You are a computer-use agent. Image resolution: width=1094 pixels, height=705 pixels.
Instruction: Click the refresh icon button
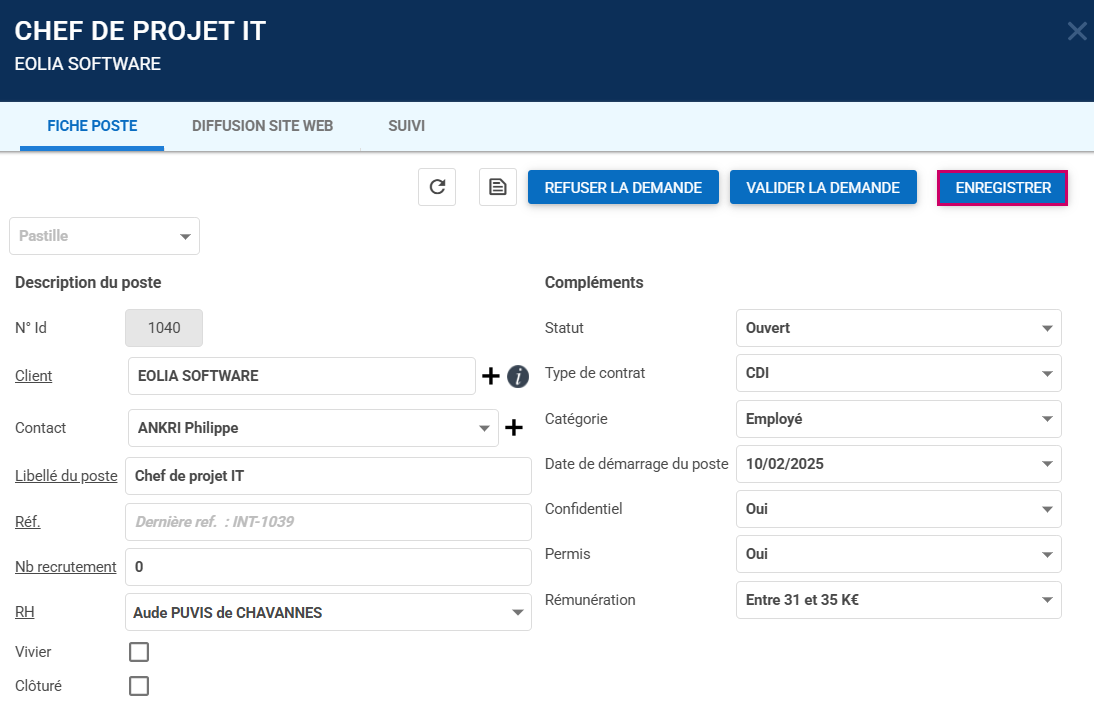click(x=437, y=187)
